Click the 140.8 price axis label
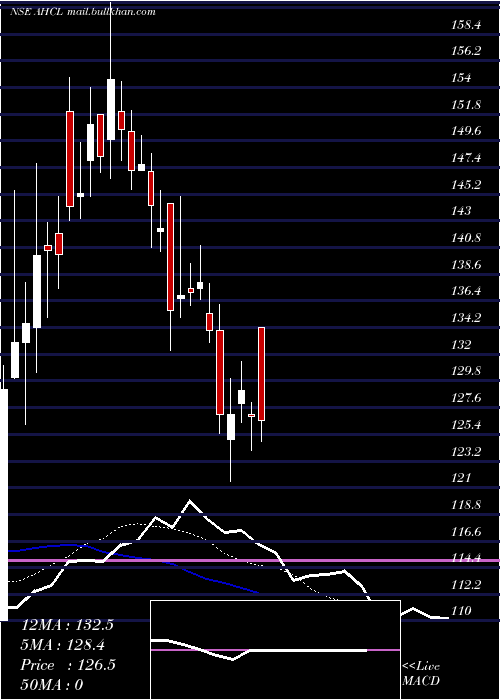This screenshot has width=500, height=700. pos(467,238)
